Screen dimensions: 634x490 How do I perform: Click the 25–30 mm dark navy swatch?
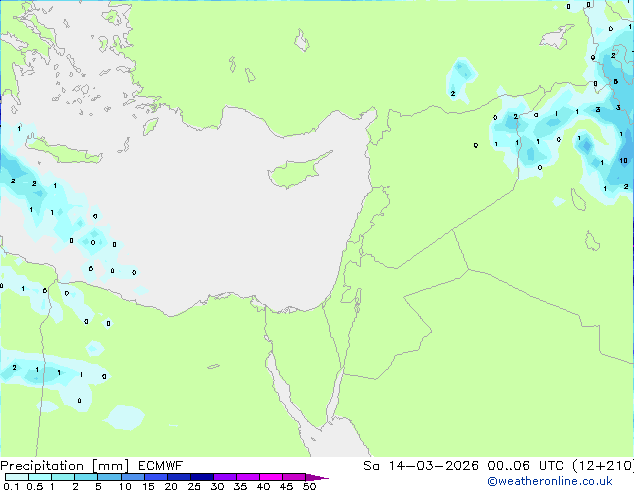click(x=201, y=477)
